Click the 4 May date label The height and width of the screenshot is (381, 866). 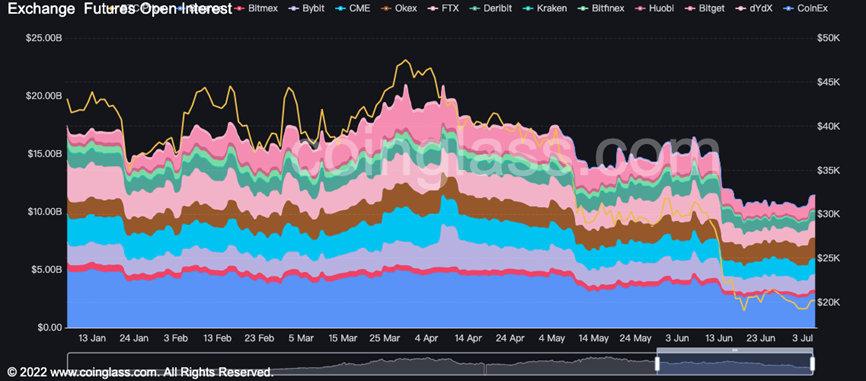pyautogui.click(x=551, y=338)
